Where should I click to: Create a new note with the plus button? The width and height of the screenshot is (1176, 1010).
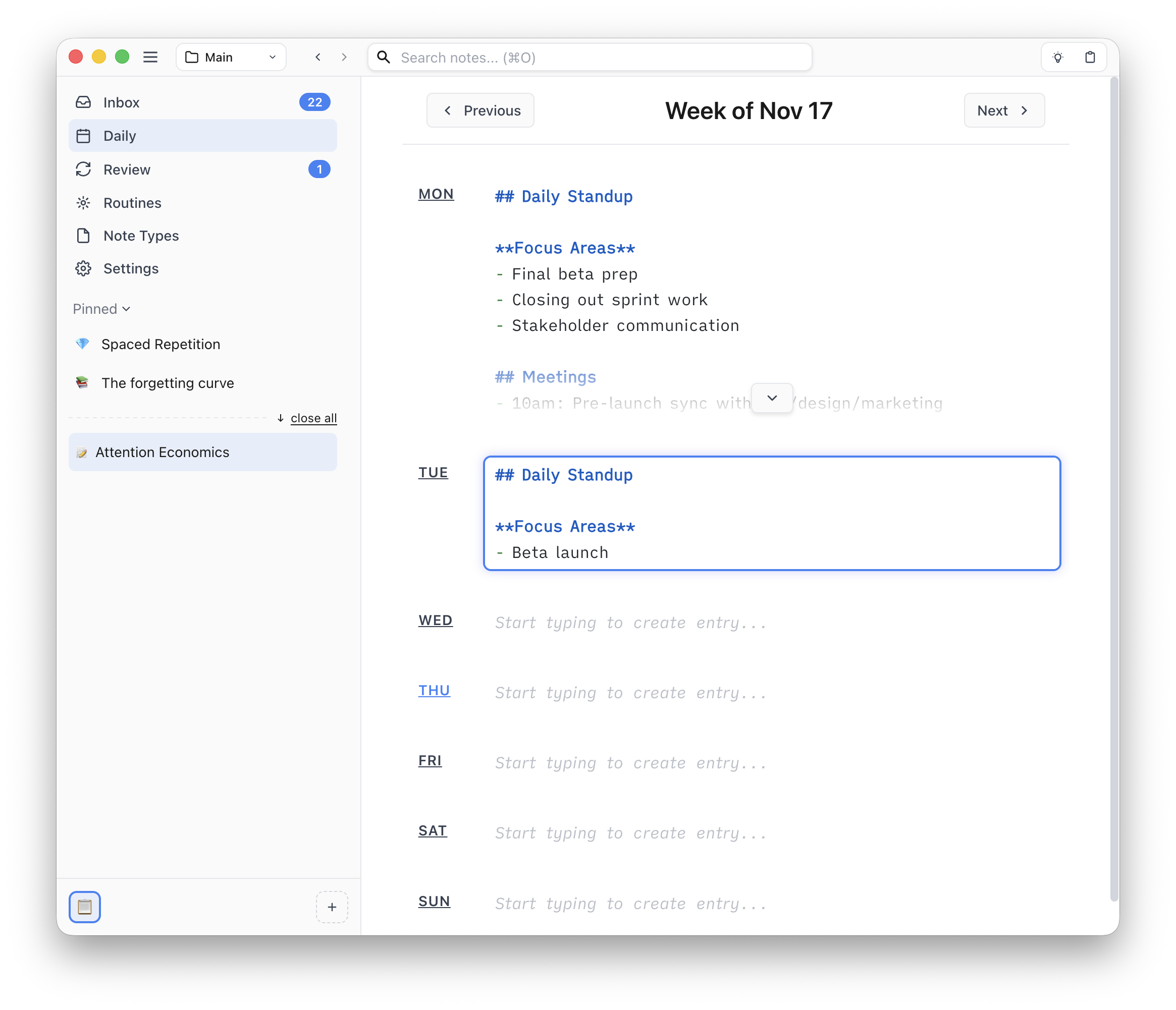click(332, 907)
